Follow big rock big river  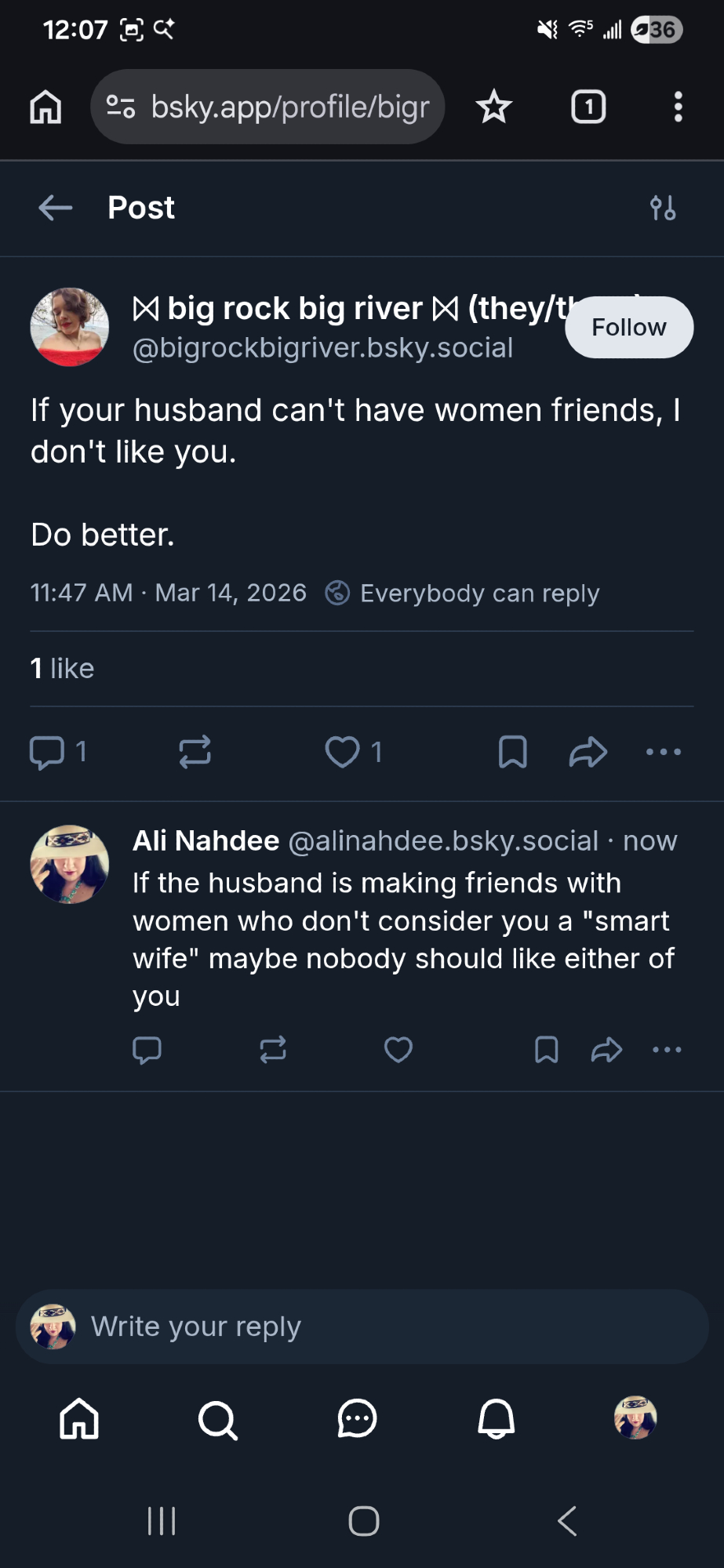click(x=629, y=327)
